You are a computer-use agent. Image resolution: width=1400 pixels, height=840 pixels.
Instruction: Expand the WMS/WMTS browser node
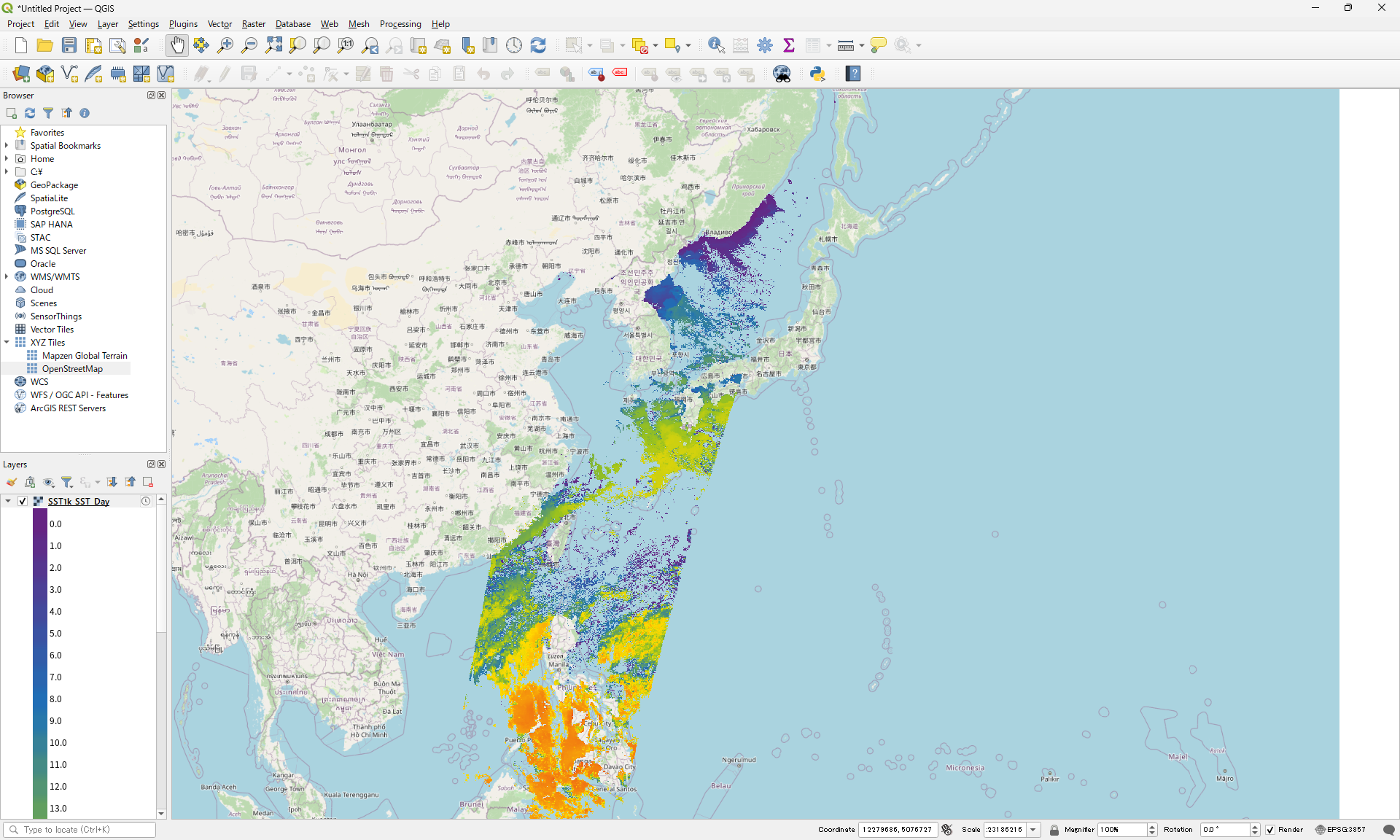[x=7, y=277]
